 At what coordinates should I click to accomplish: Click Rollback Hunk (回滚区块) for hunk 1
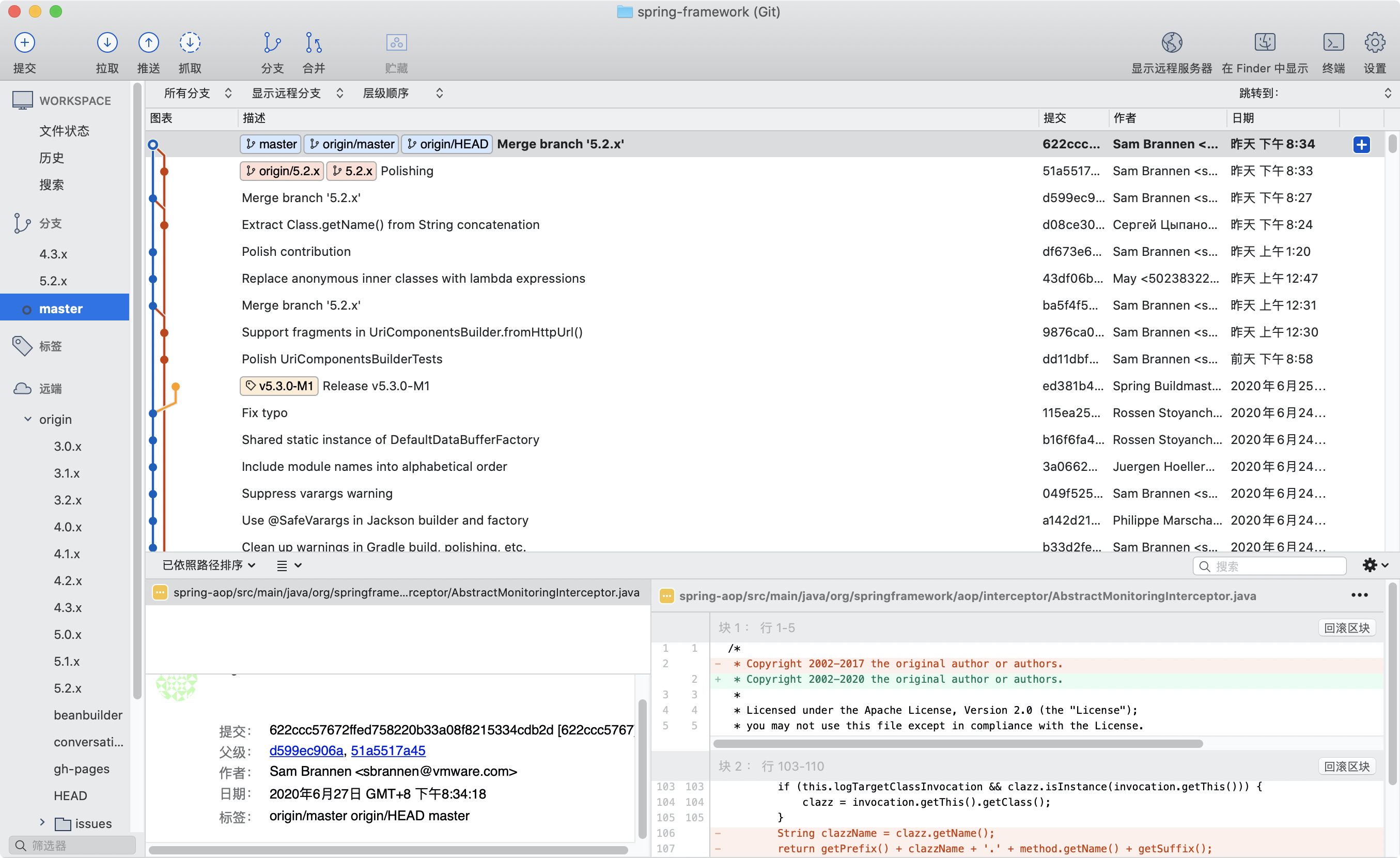point(1346,629)
